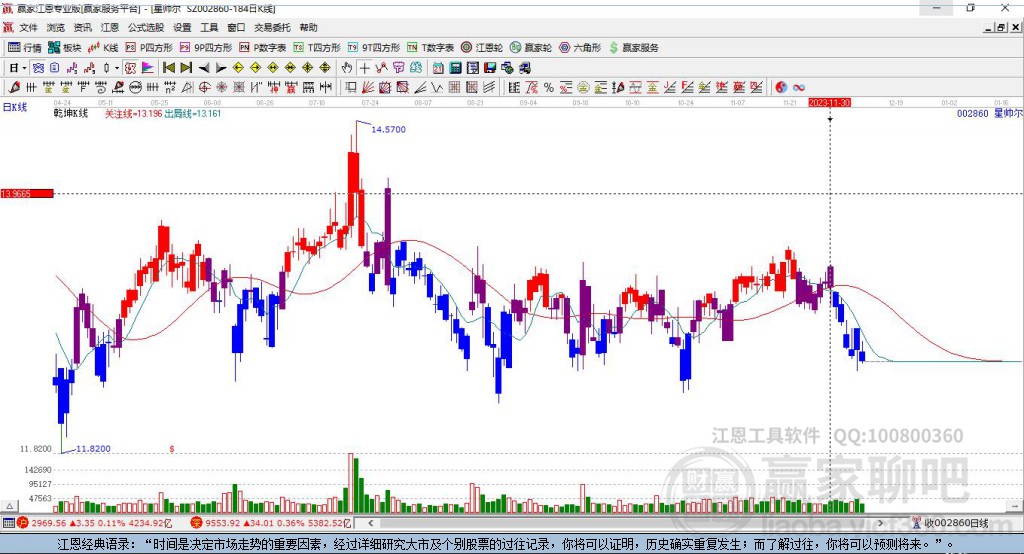The image size is (1024, 554).
Task: Open the 行情 market quotes view
Action: tap(24, 48)
